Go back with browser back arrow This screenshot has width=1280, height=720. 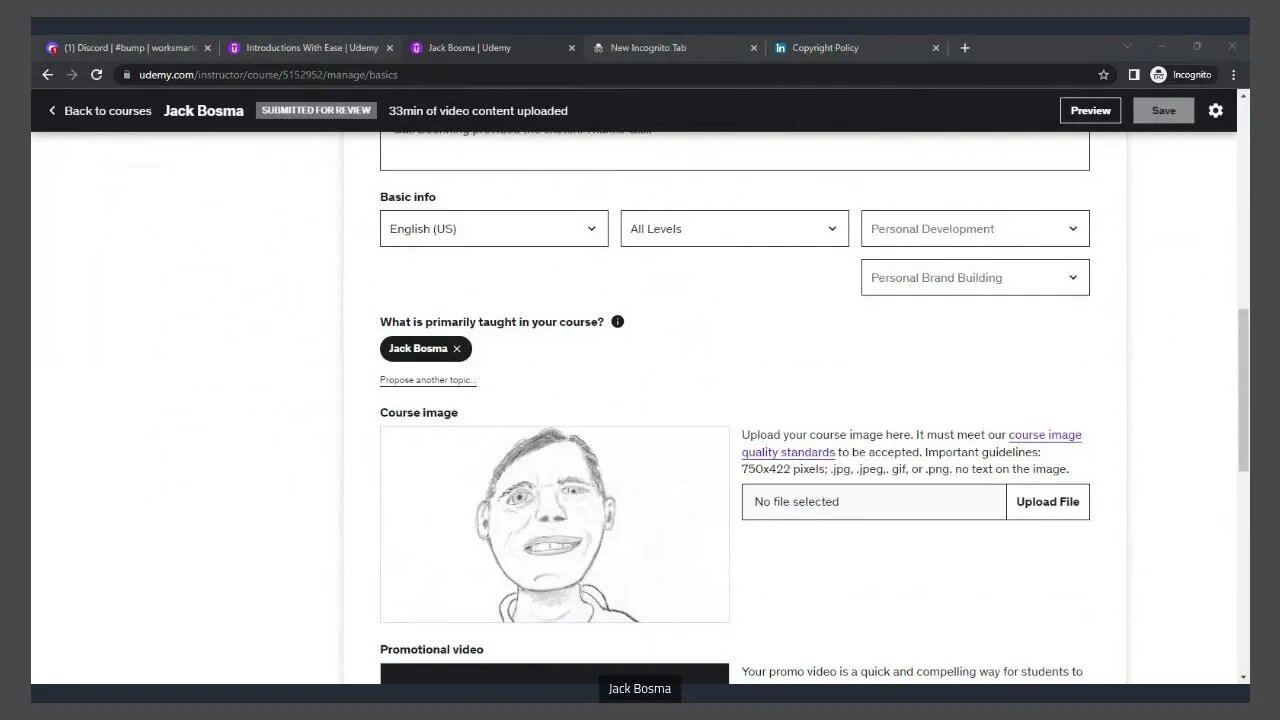pos(47,75)
